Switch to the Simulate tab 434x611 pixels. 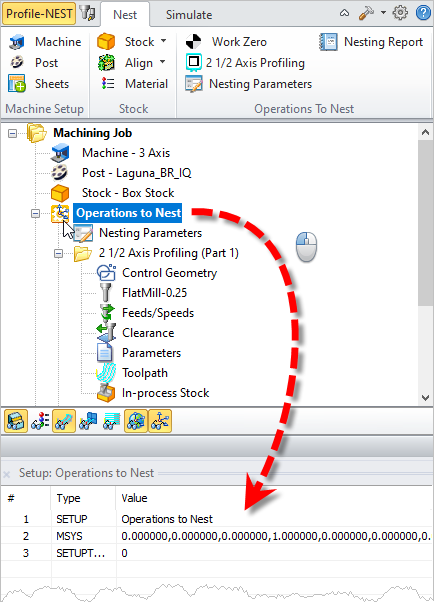(189, 15)
